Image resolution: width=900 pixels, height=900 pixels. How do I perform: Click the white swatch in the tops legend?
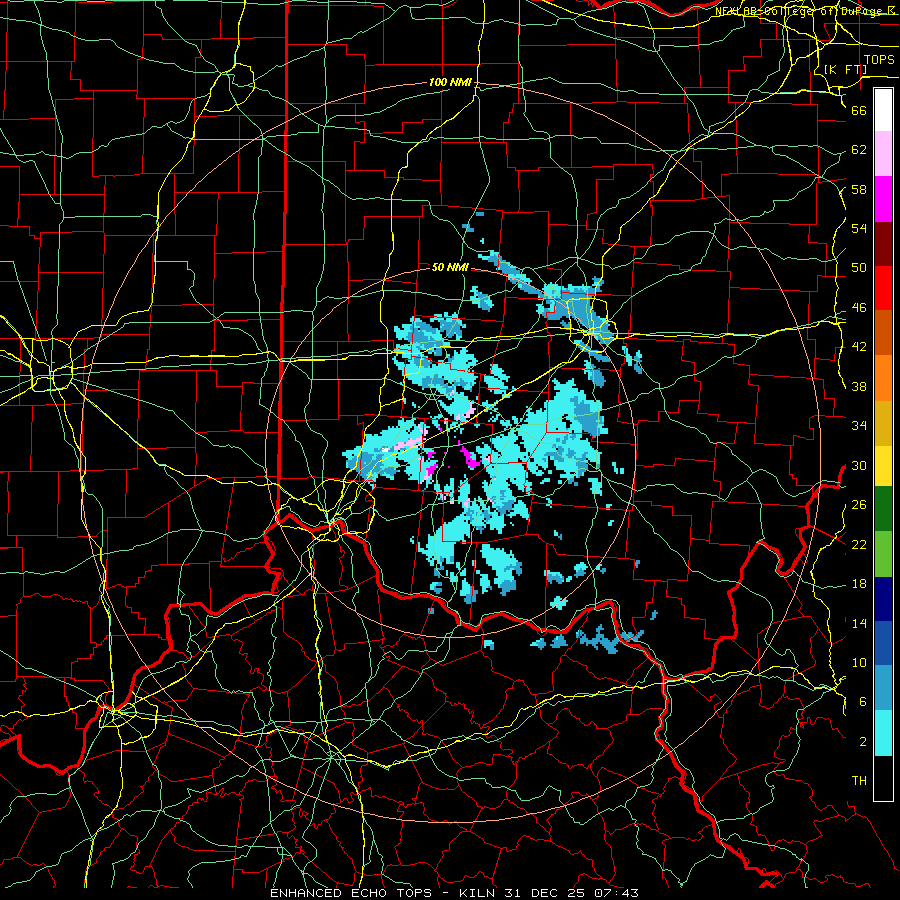(883, 110)
